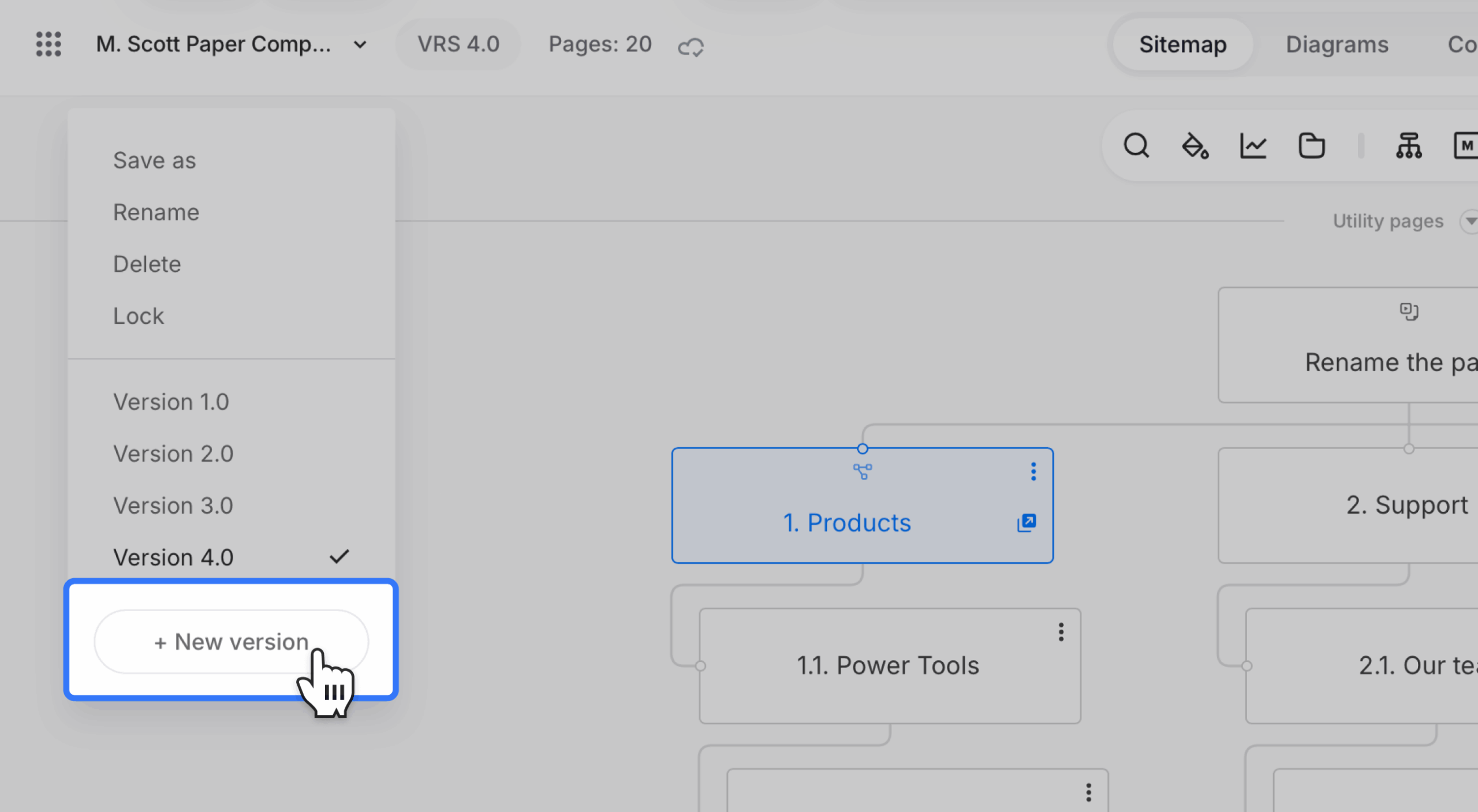Viewport: 1478px width, 812px height.
Task: Open the three-dot menu on 1.1. Power Tools
Action: coord(1061,632)
